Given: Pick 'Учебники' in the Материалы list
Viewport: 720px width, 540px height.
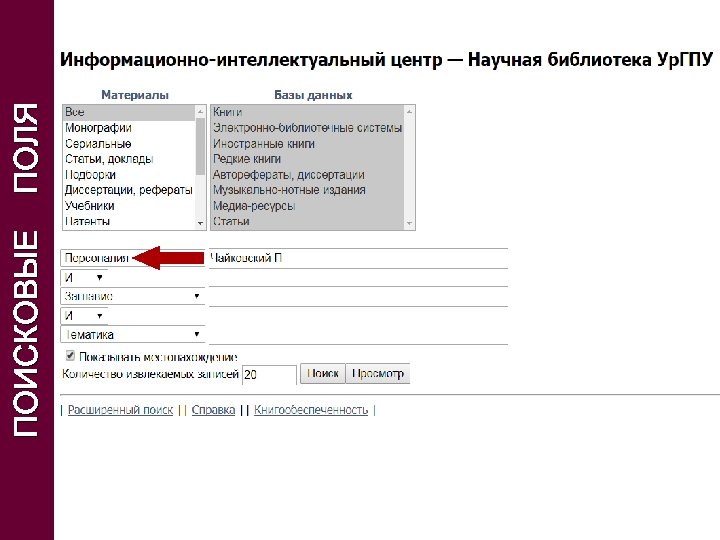Looking at the screenshot, I should (x=129, y=206).
